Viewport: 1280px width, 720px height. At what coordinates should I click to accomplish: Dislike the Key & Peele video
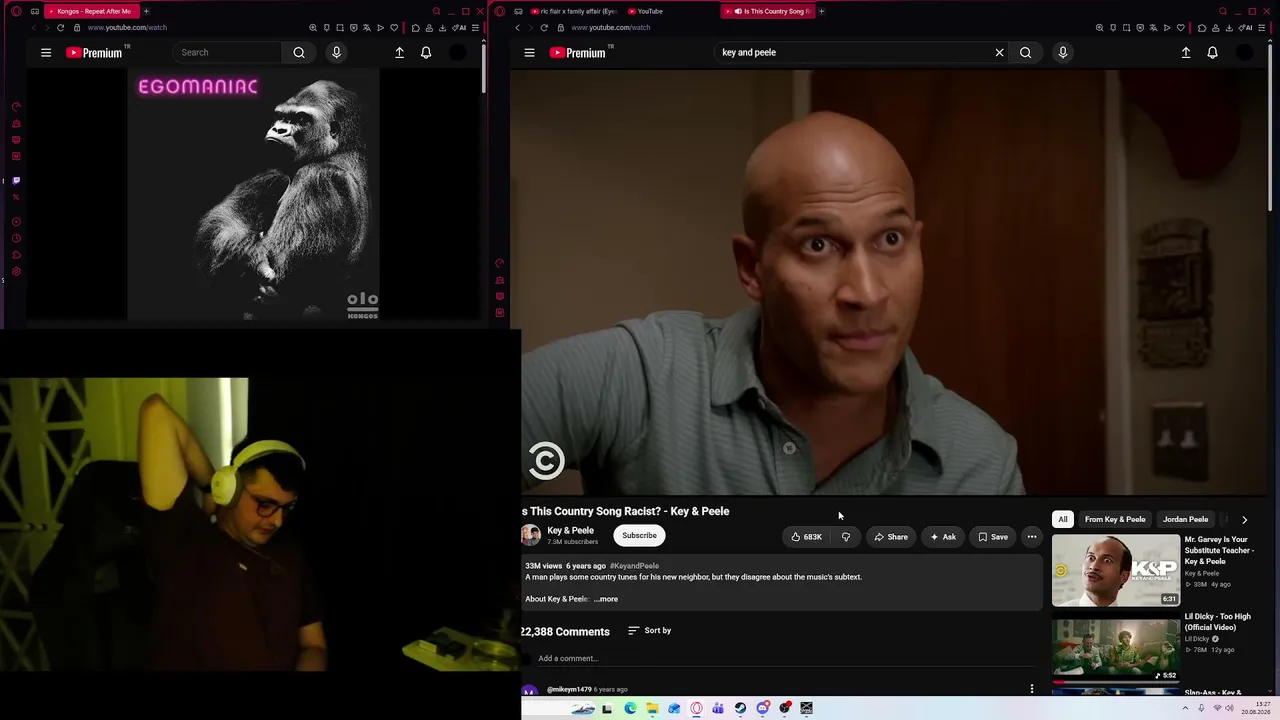click(x=846, y=537)
